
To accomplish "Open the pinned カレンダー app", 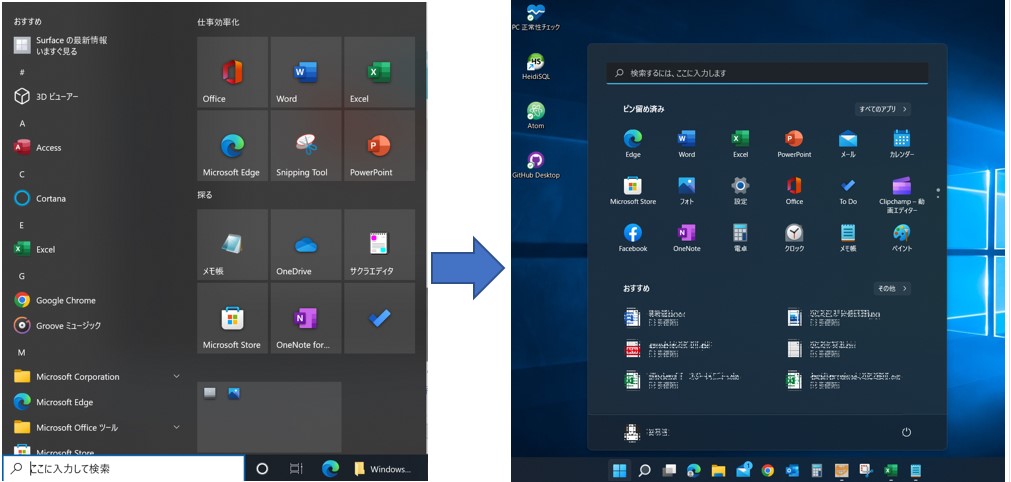I will click(901, 144).
